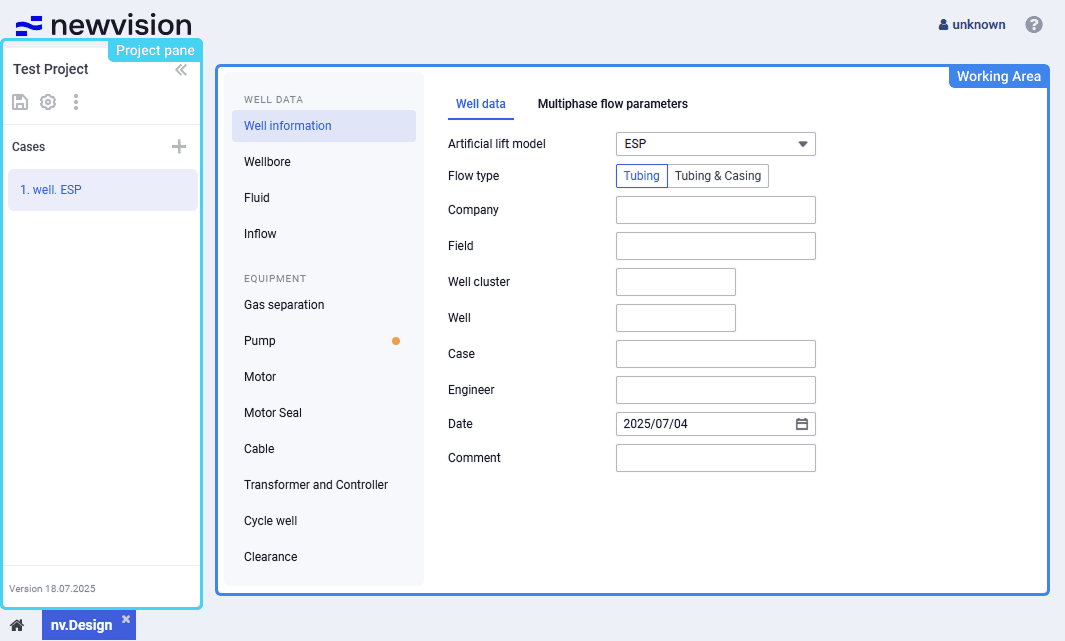Screen dimensions: 1065x641
Task: Switch to Multiphase flow parameters tab
Action: 612,104
